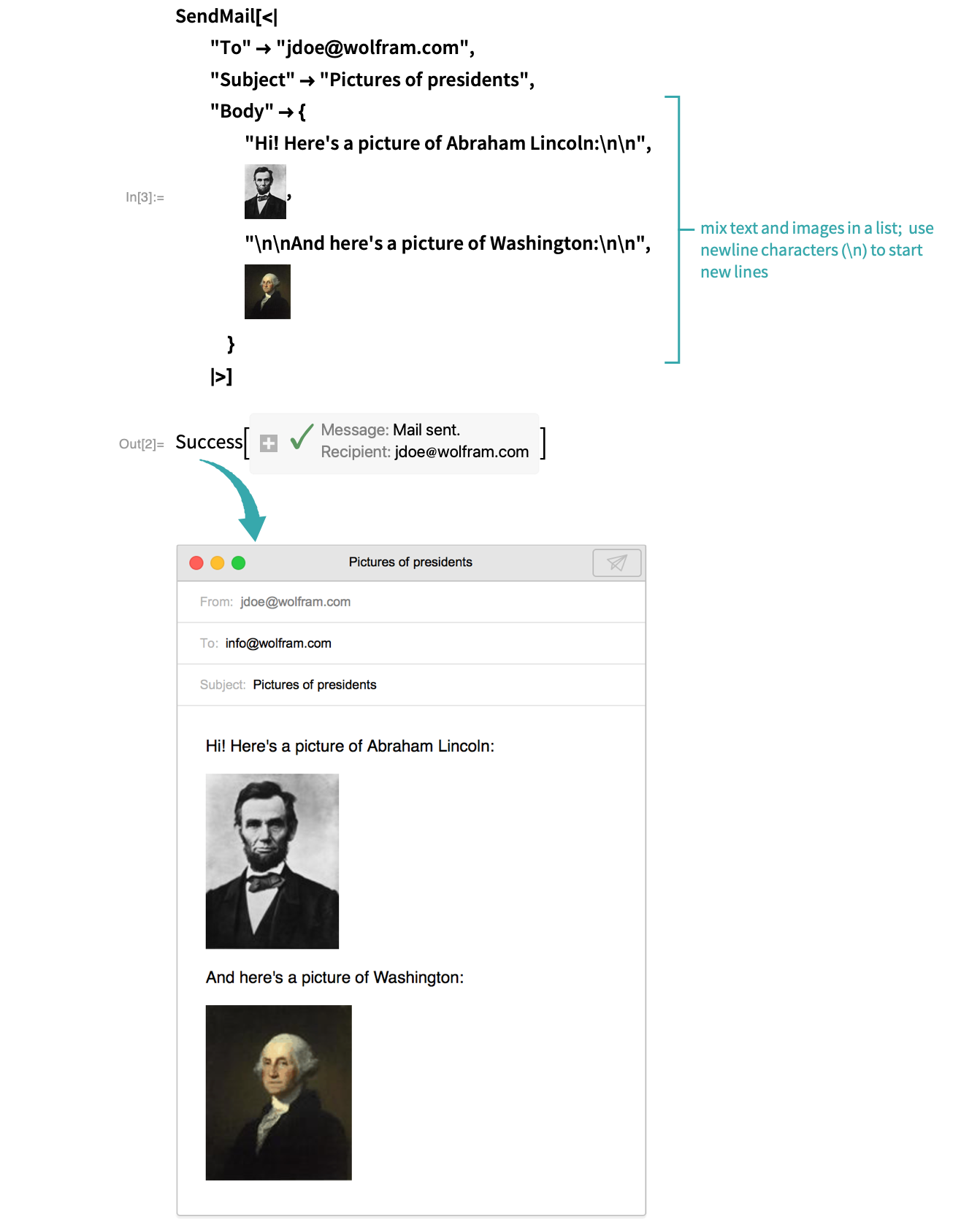Click the "Pictures of presidents" window title
Viewport: 980px width, 1222px height.
(x=410, y=562)
